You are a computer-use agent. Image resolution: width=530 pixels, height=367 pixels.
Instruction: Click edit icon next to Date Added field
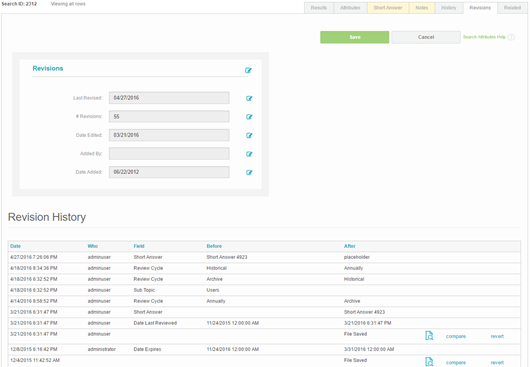click(x=249, y=172)
